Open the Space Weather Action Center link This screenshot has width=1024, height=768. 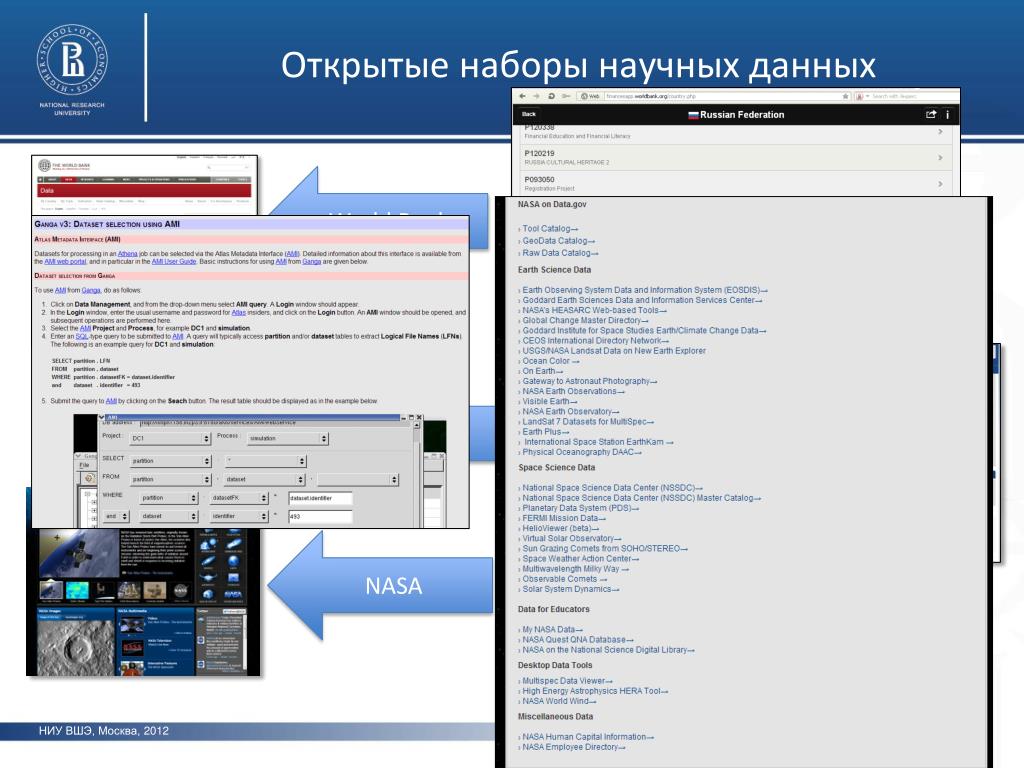[578, 559]
